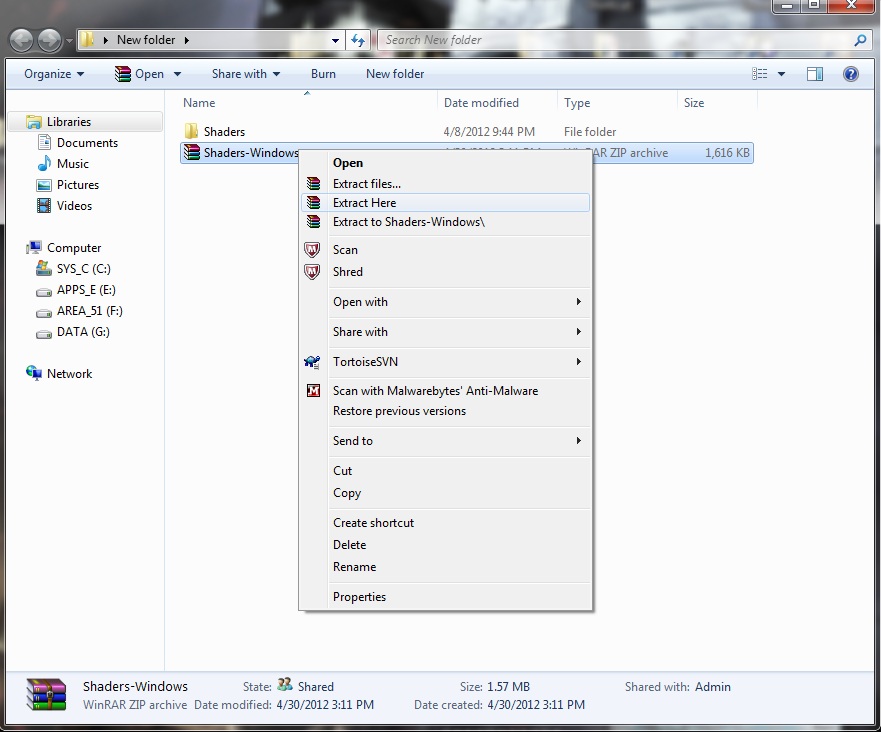This screenshot has width=881, height=732.
Task: Click the Change your view icon
Action: tap(760, 74)
